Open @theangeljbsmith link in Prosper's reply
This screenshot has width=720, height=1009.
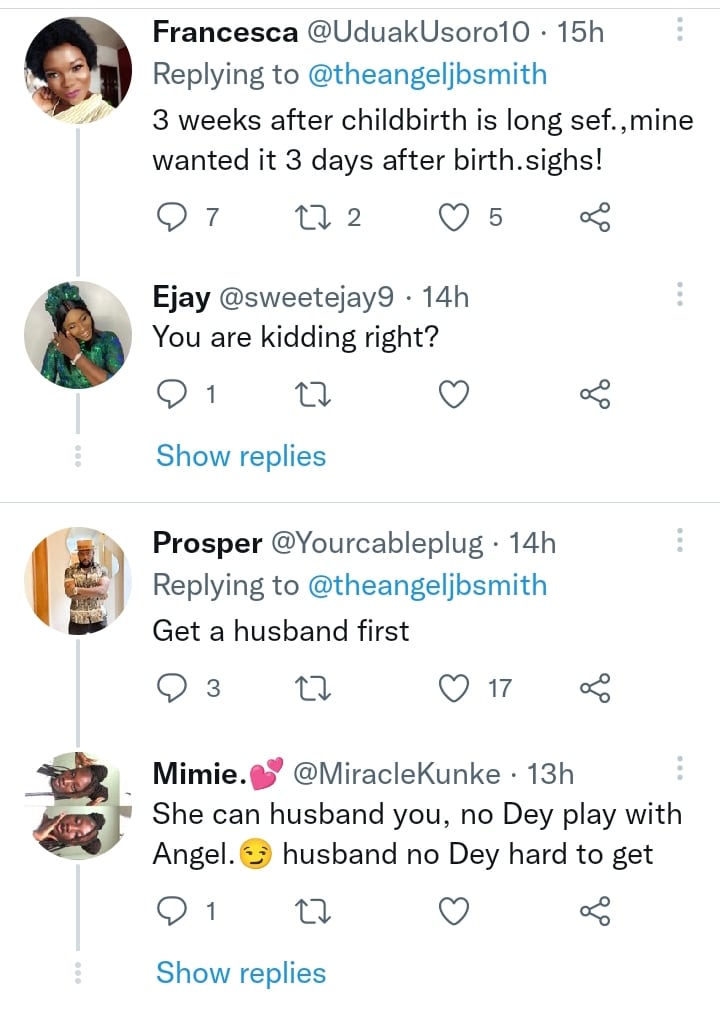click(x=428, y=585)
